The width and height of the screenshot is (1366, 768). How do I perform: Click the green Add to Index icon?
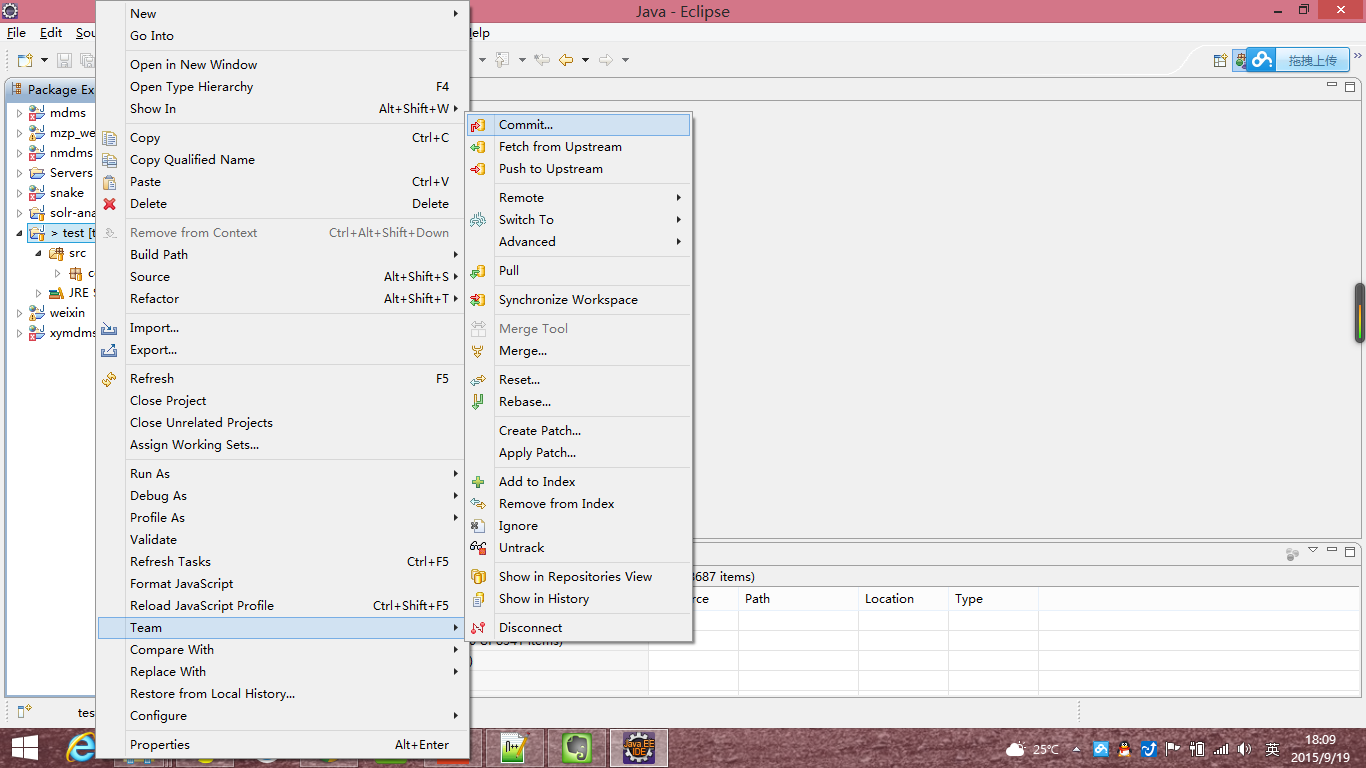[478, 482]
